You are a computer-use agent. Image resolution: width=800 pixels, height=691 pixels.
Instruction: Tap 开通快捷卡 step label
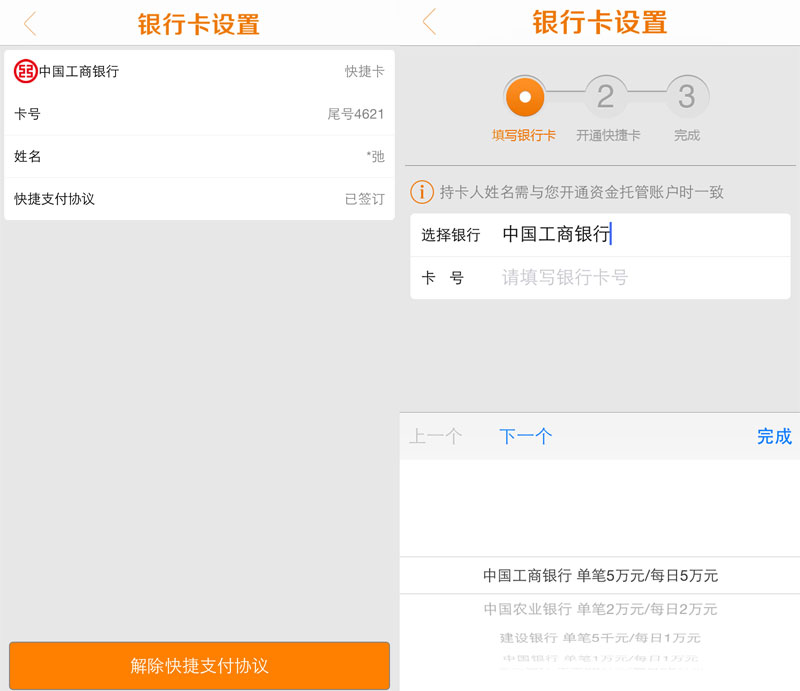[x=608, y=135]
